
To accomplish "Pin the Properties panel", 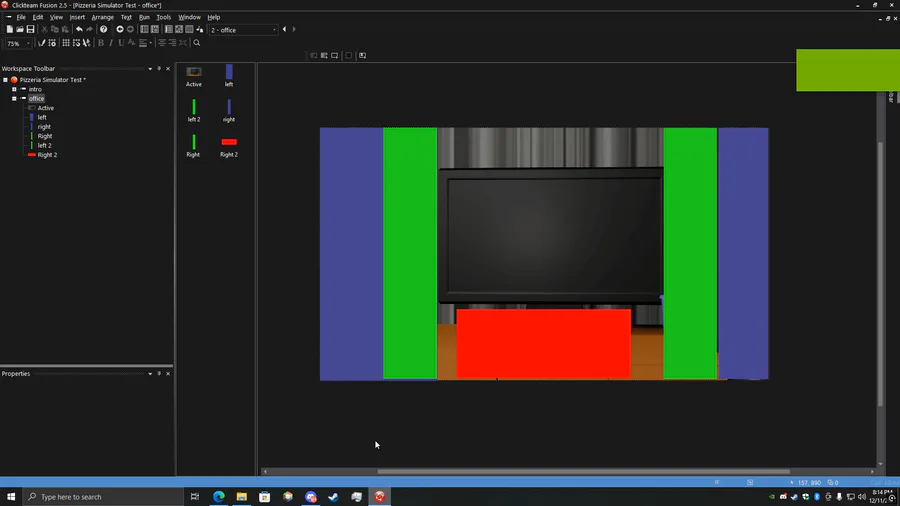I will click(159, 373).
